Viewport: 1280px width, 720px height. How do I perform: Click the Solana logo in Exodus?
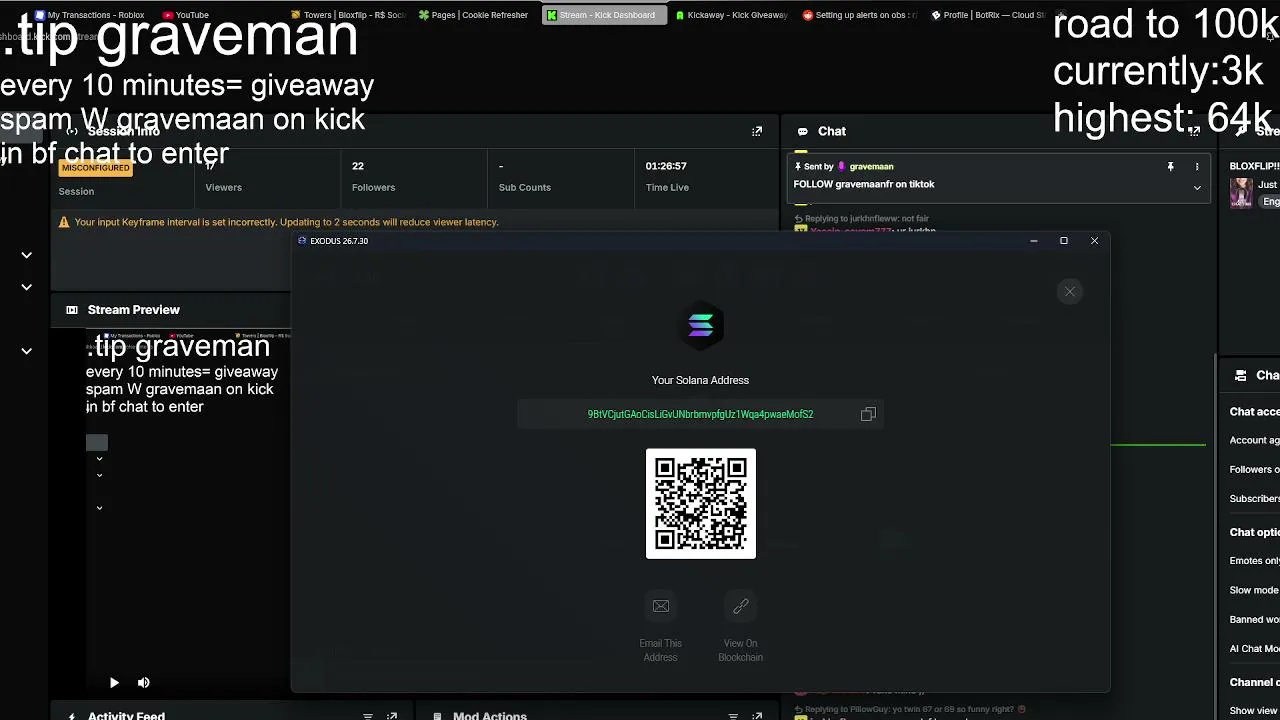(x=701, y=324)
